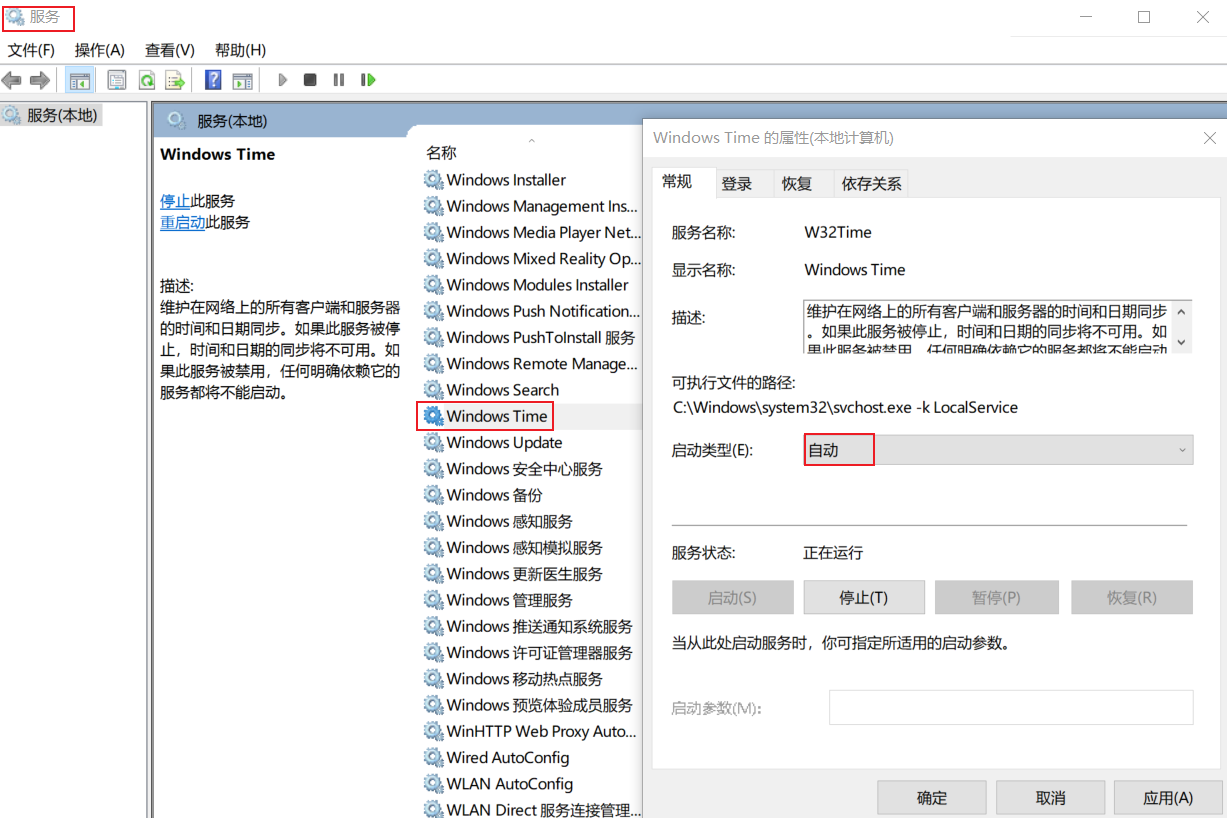
Task: Open the 操作(A) menu
Action: coord(98,49)
